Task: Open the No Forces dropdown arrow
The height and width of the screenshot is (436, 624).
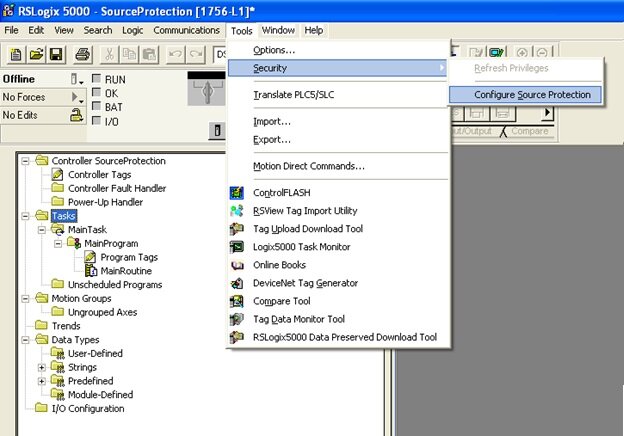Action: coord(77,97)
